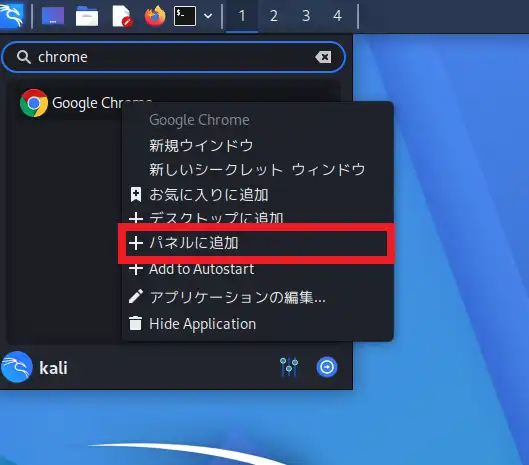Click the log out circle icon
The width and height of the screenshot is (529, 465).
[327, 367]
